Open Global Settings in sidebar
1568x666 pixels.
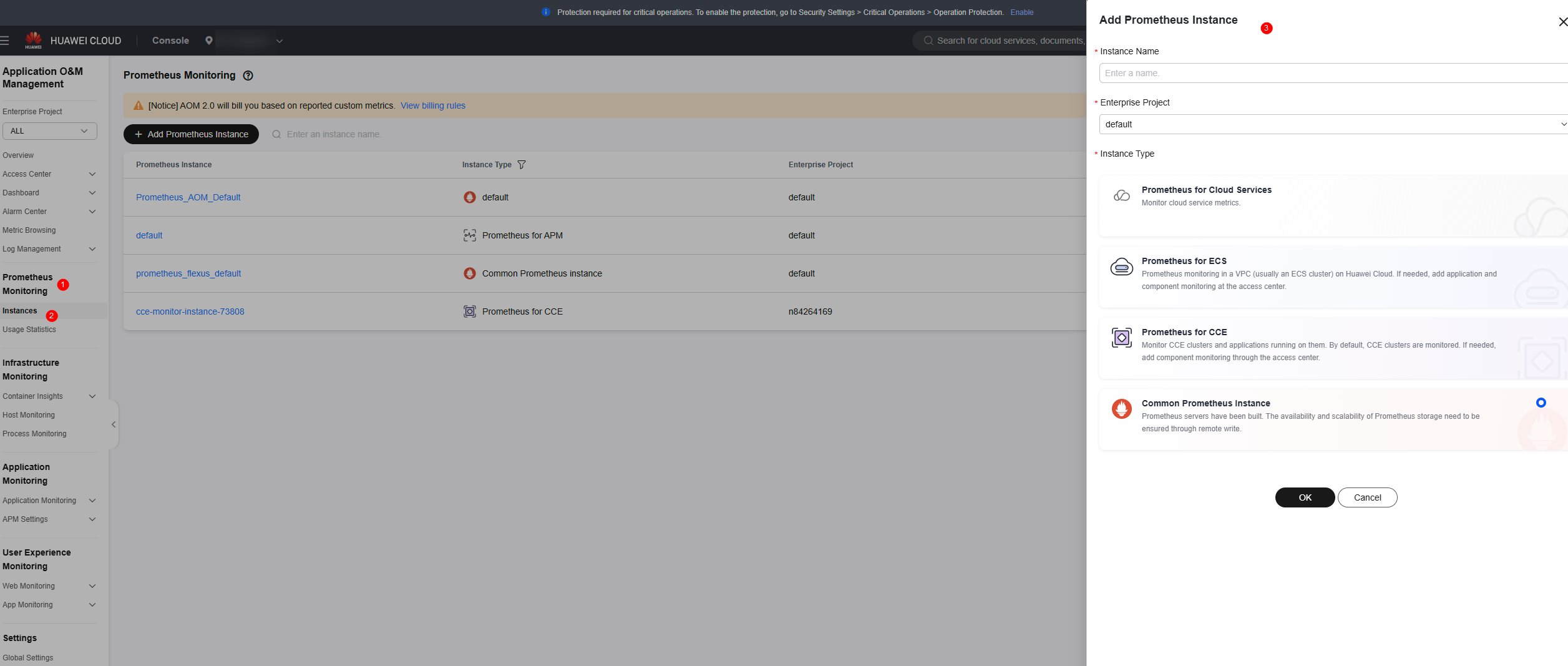click(27, 658)
